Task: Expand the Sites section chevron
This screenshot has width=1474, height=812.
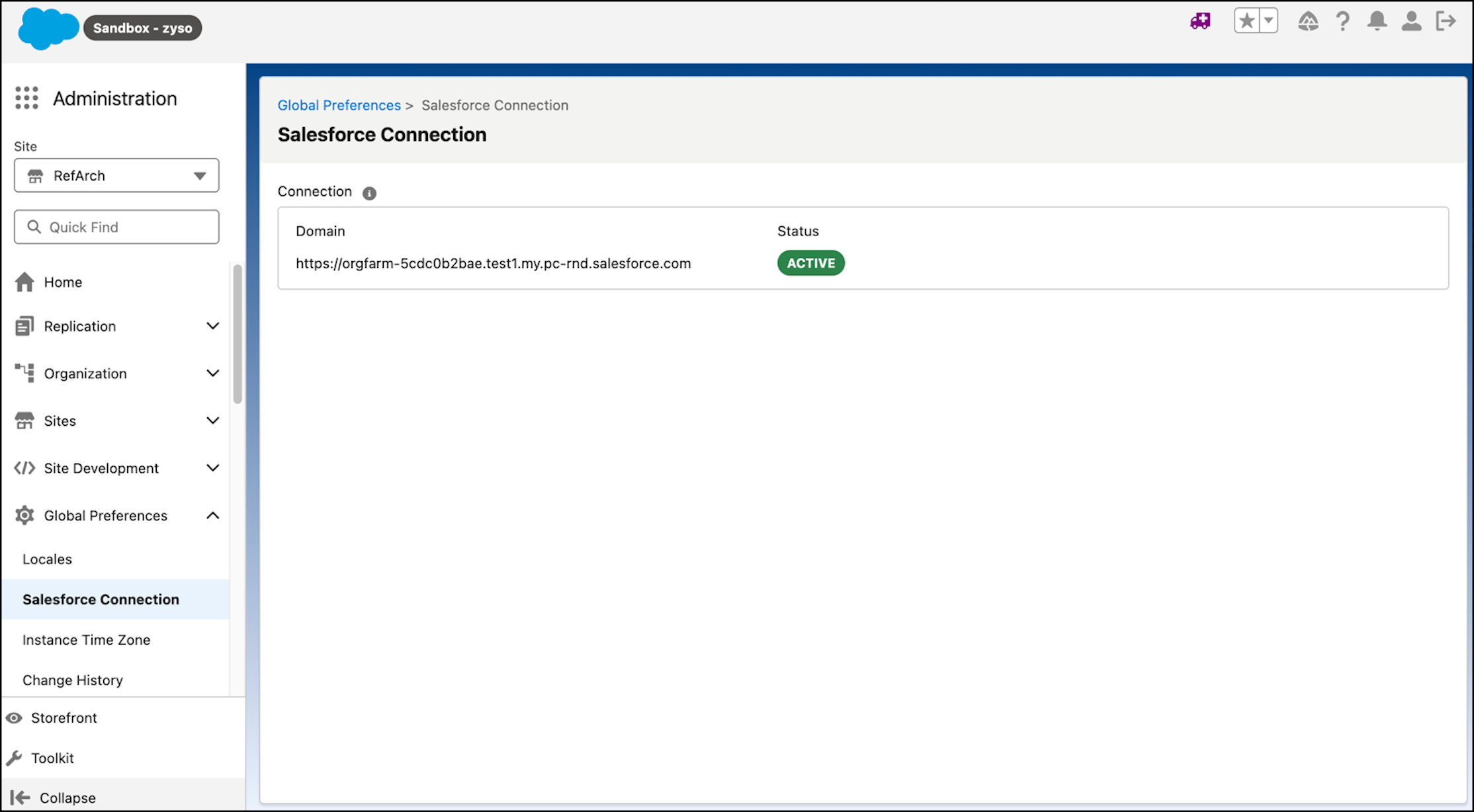Action: tap(212, 421)
